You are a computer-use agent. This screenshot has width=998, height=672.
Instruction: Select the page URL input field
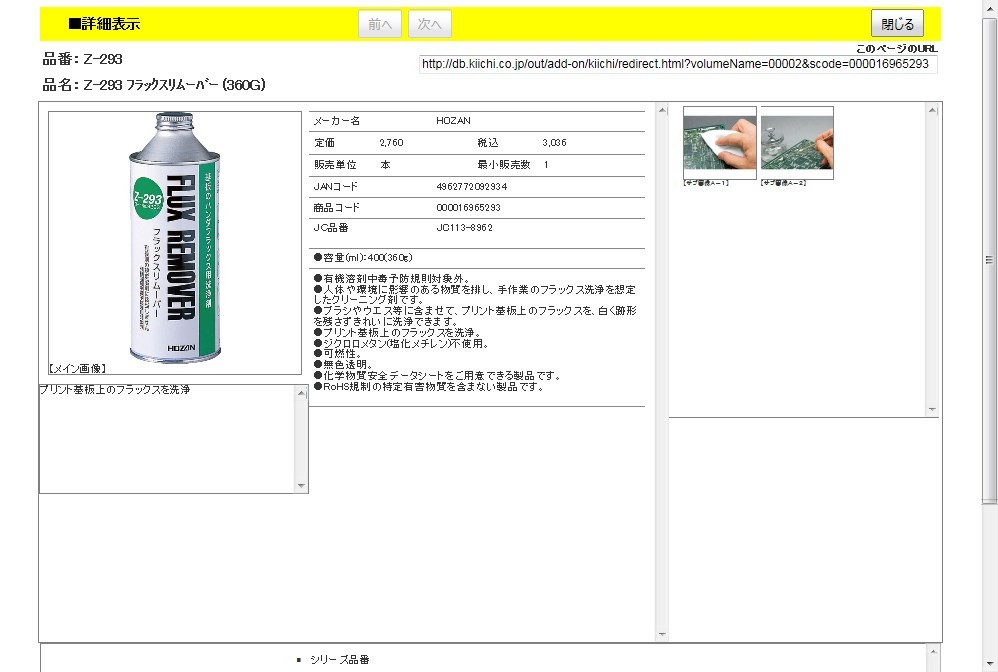coord(678,64)
